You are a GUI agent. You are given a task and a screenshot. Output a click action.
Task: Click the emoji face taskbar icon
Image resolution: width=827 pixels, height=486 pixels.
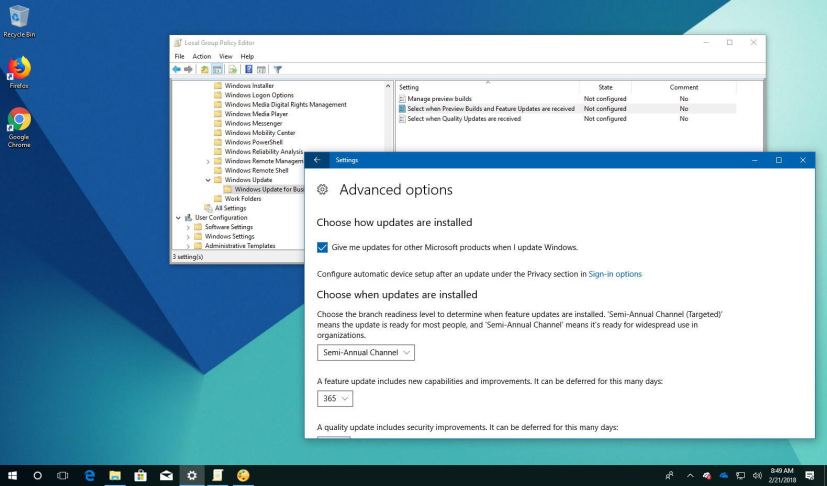[243, 475]
